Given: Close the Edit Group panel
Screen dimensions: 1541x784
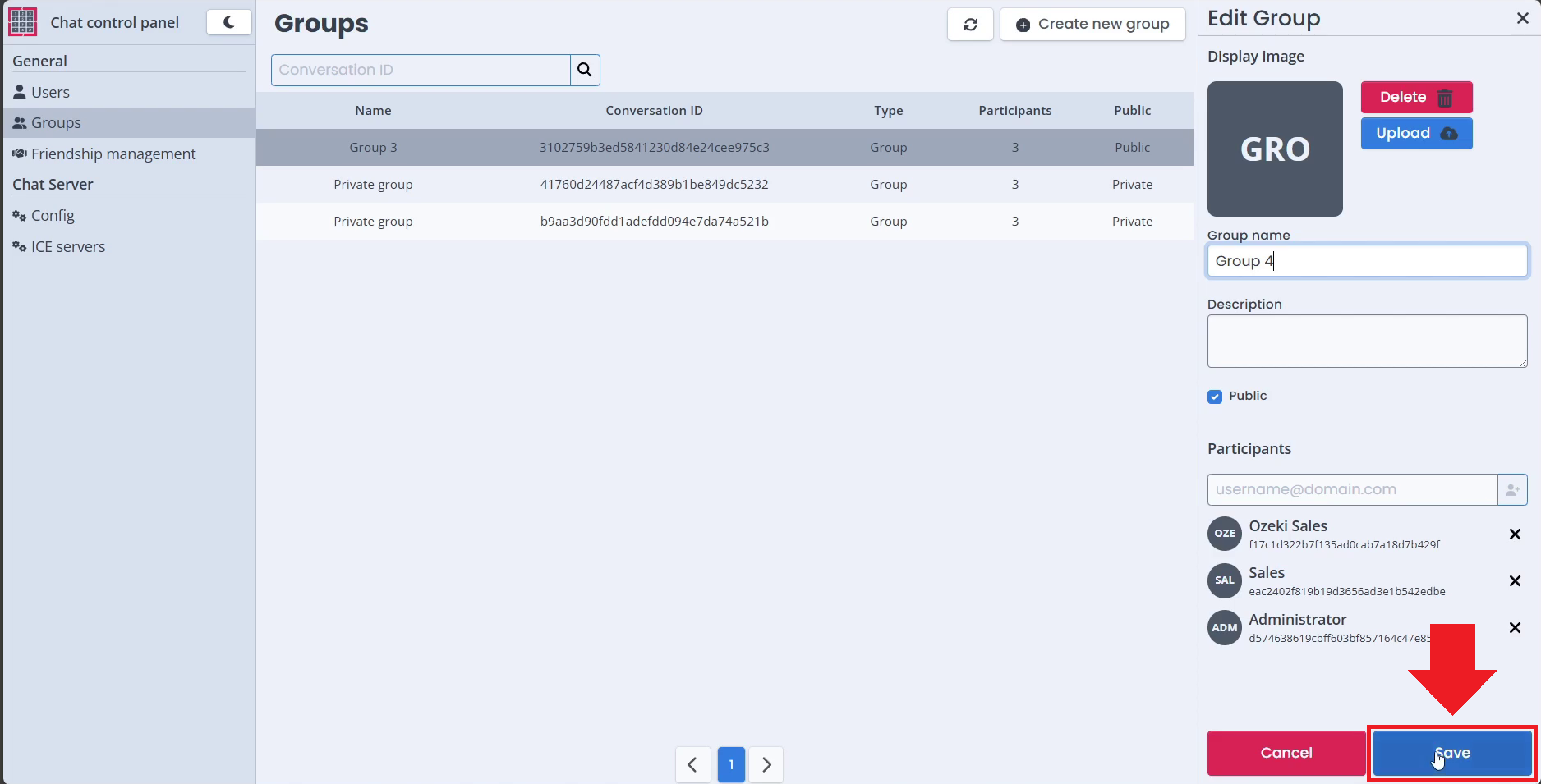Looking at the screenshot, I should 1522,18.
